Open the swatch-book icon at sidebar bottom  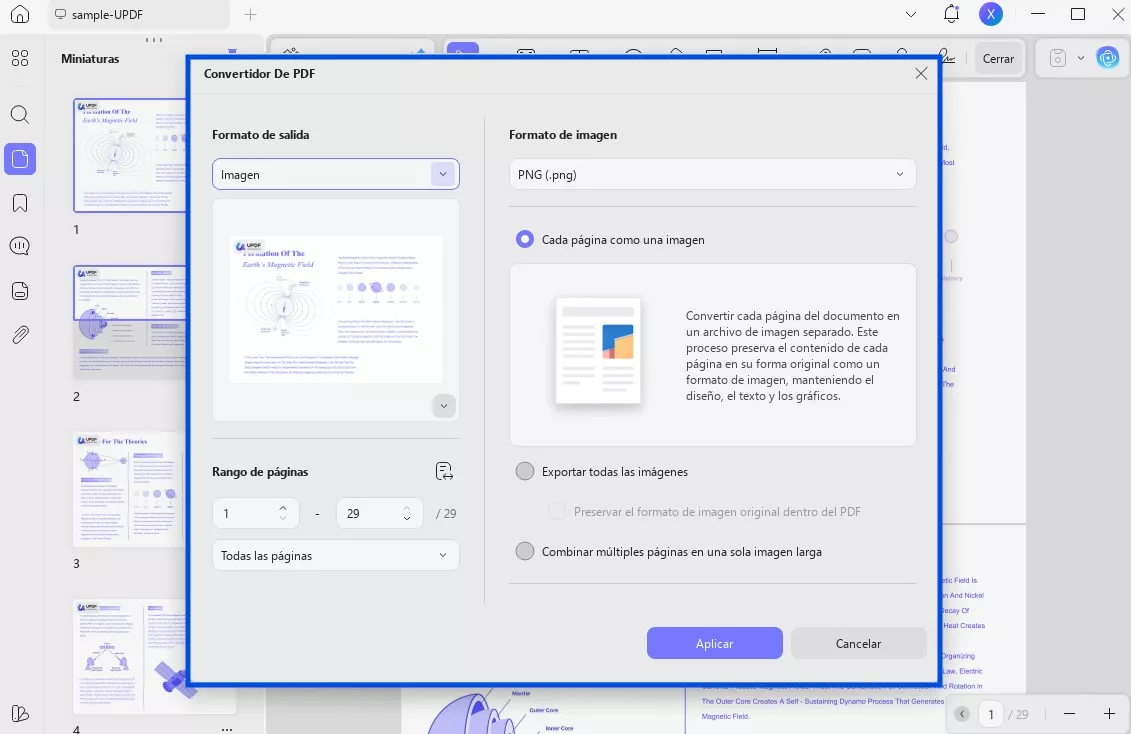[x=20, y=713]
